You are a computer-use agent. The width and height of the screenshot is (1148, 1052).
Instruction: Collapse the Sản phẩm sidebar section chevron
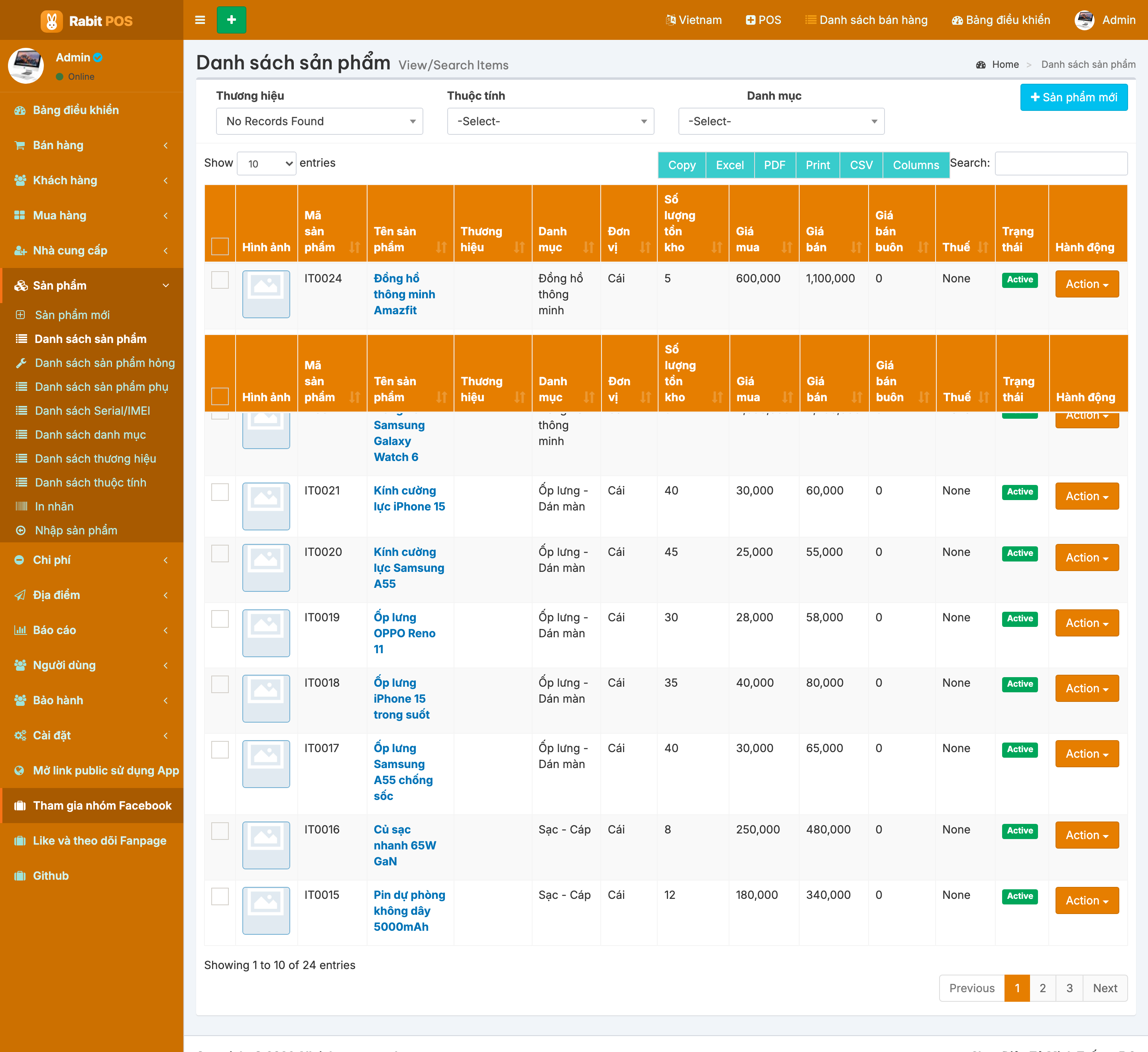(x=166, y=286)
